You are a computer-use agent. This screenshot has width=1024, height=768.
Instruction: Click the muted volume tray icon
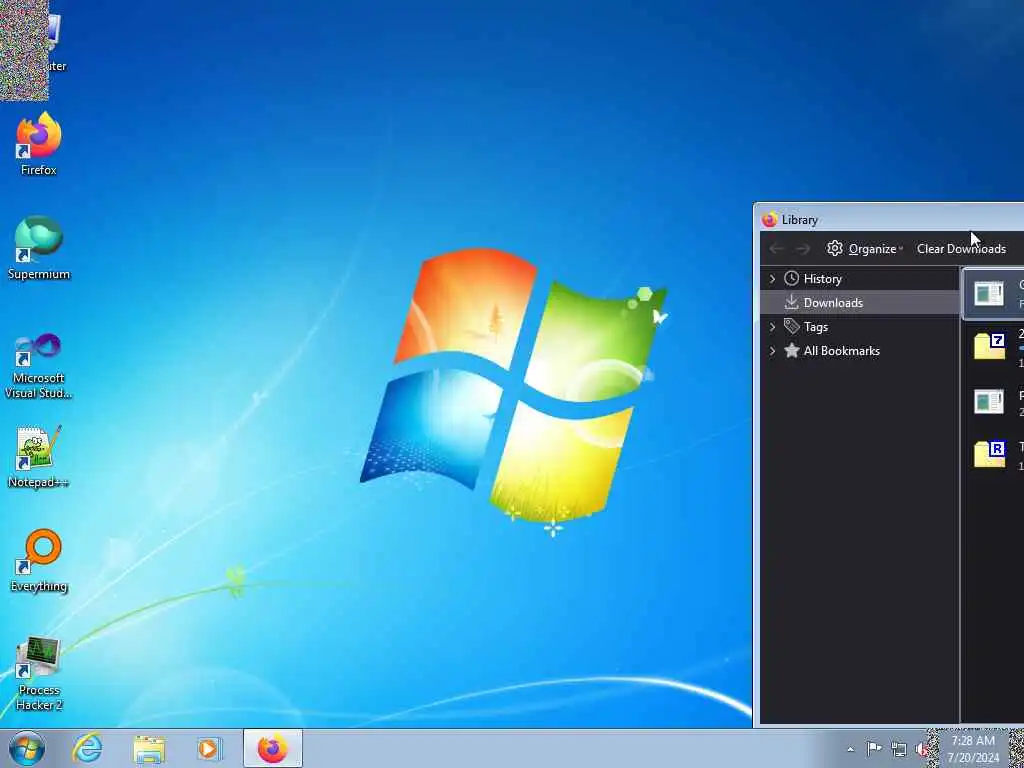pos(922,749)
